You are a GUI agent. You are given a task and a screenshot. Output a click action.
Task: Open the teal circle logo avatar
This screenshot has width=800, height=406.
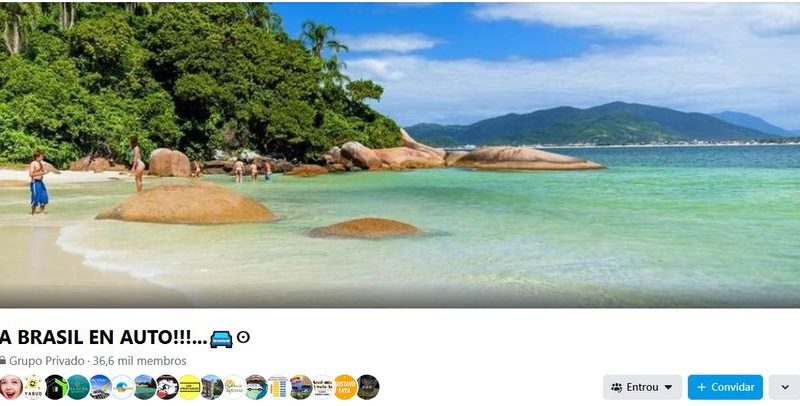pyautogui.click(x=78, y=387)
